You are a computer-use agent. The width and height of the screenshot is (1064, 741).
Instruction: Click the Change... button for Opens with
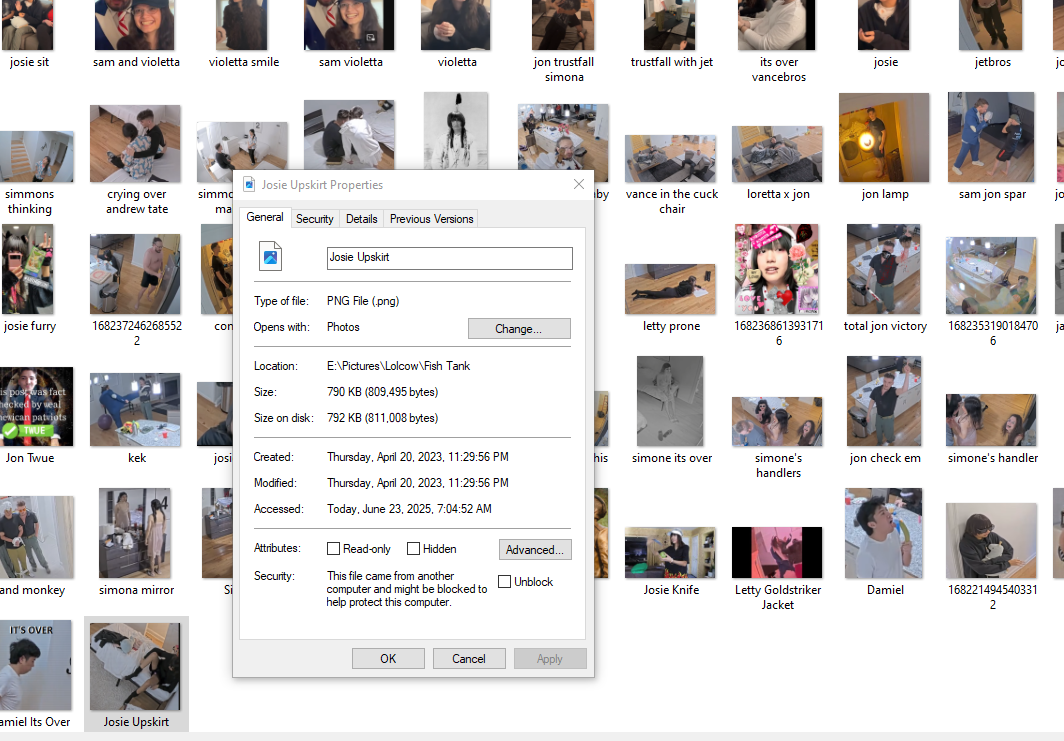click(x=519, y=328)
